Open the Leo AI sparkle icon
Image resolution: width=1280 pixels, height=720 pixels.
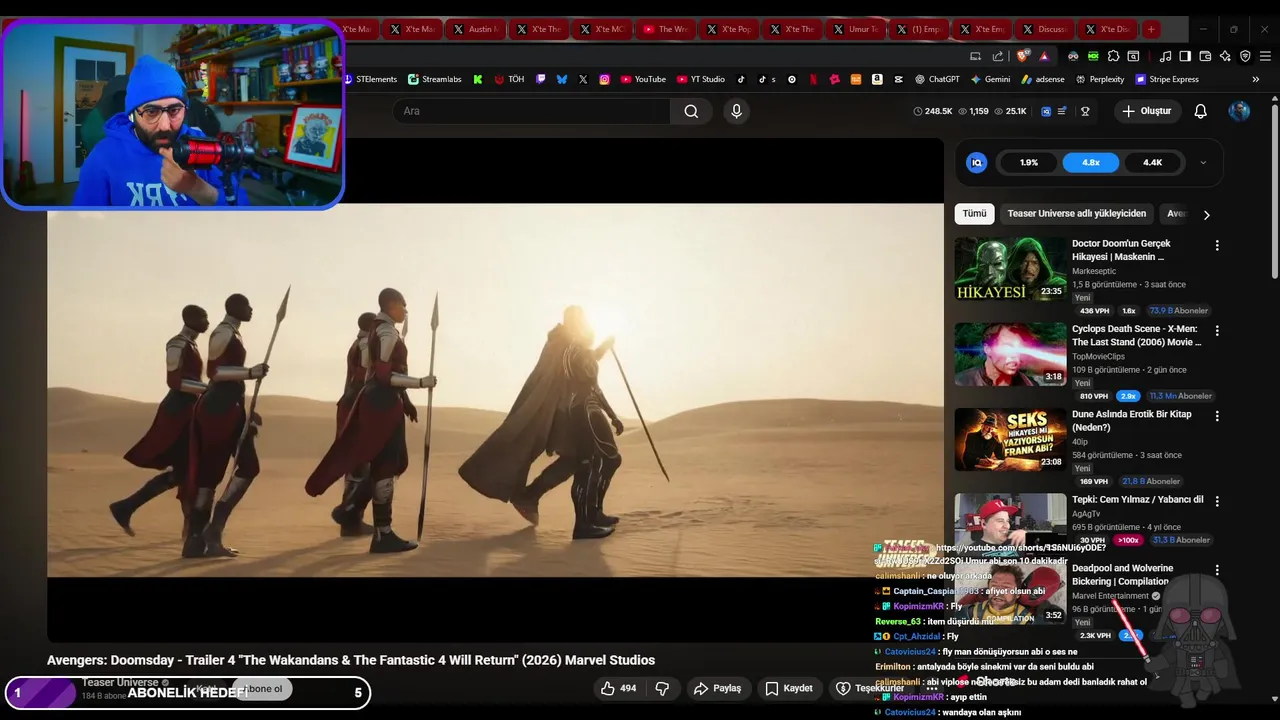[1225, 56]
